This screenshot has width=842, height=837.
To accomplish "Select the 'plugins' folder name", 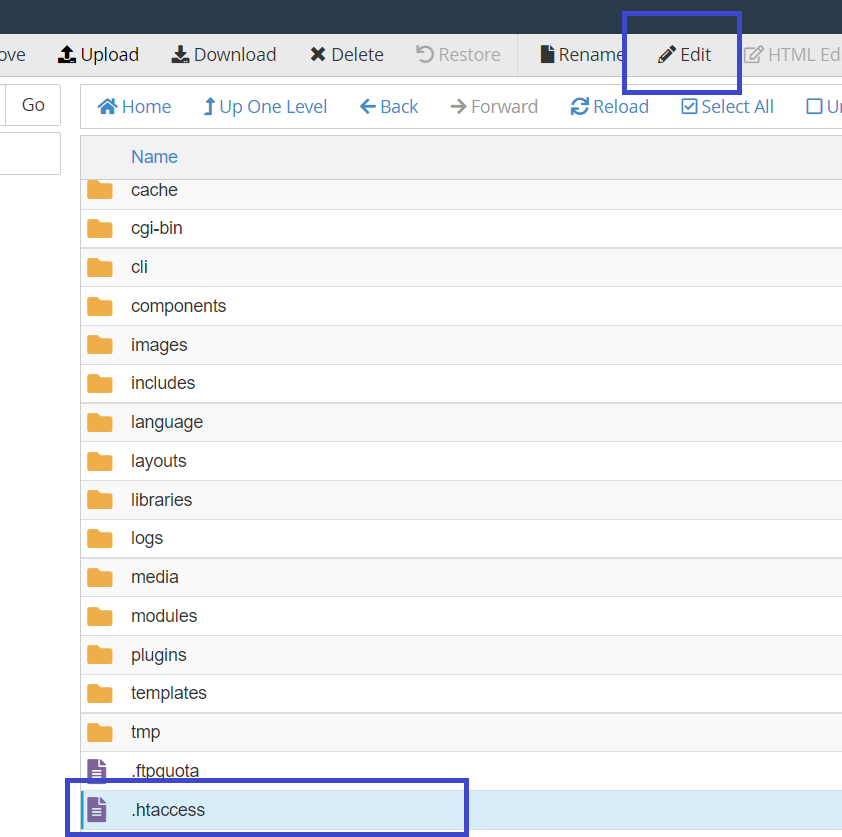I will 158,656.
